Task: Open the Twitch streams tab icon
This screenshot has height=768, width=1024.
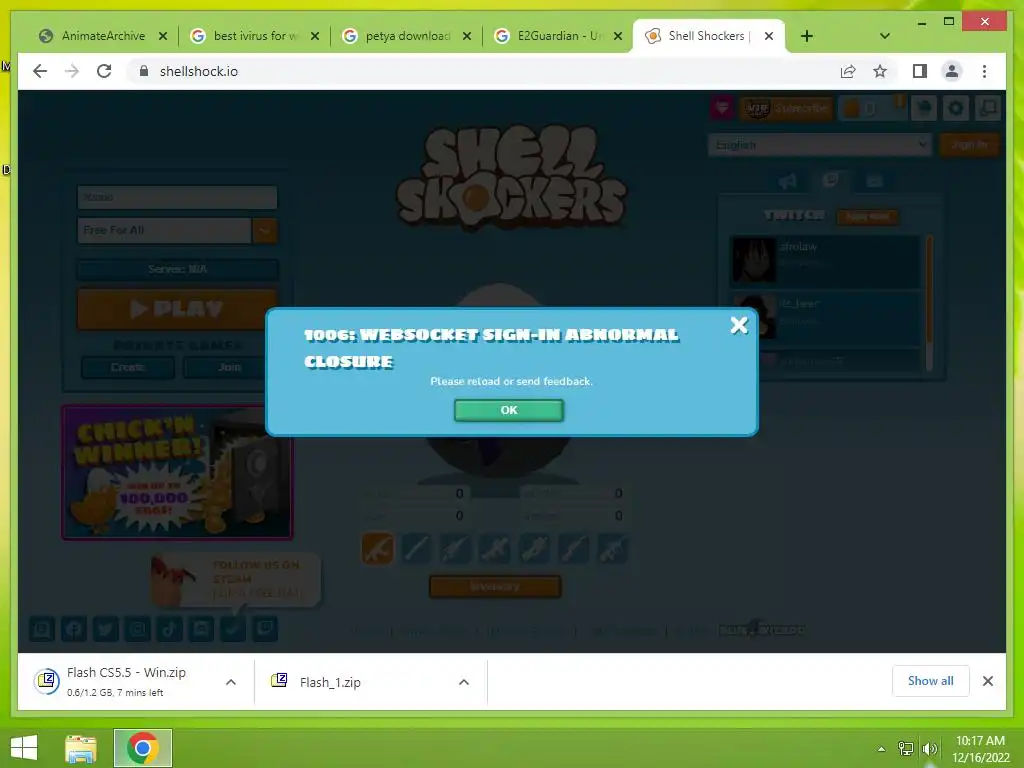Action: coord(831,180)
